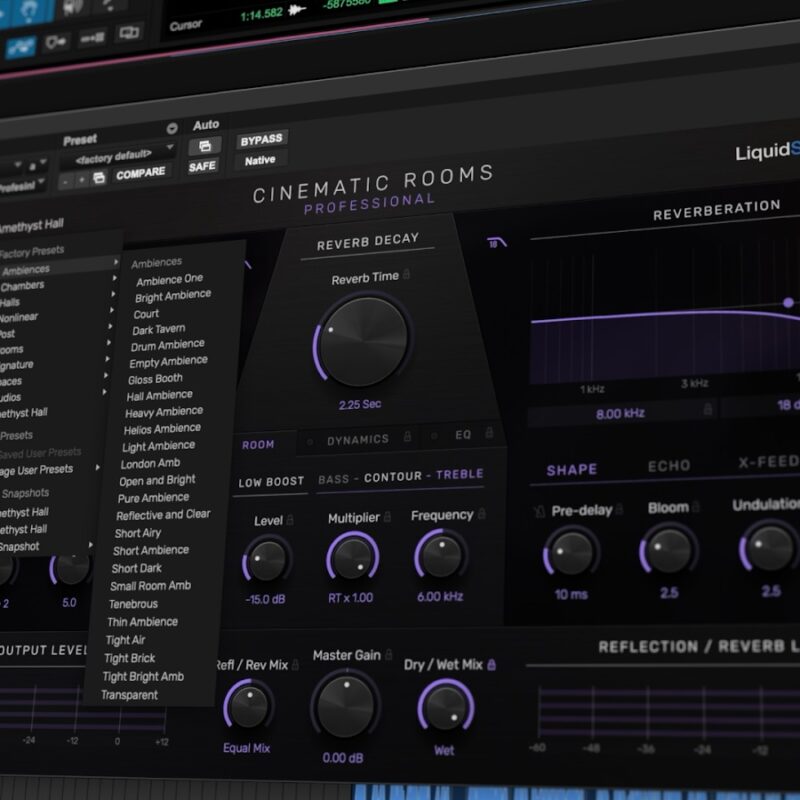Select the Gloss Booth preset

pyautogui.click(x=155, y=379)
